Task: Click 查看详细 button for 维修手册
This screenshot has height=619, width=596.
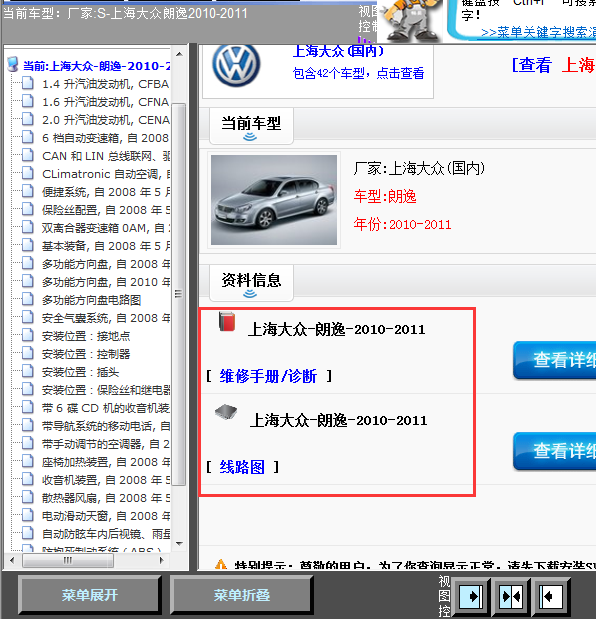Action: tap(555, 360)
